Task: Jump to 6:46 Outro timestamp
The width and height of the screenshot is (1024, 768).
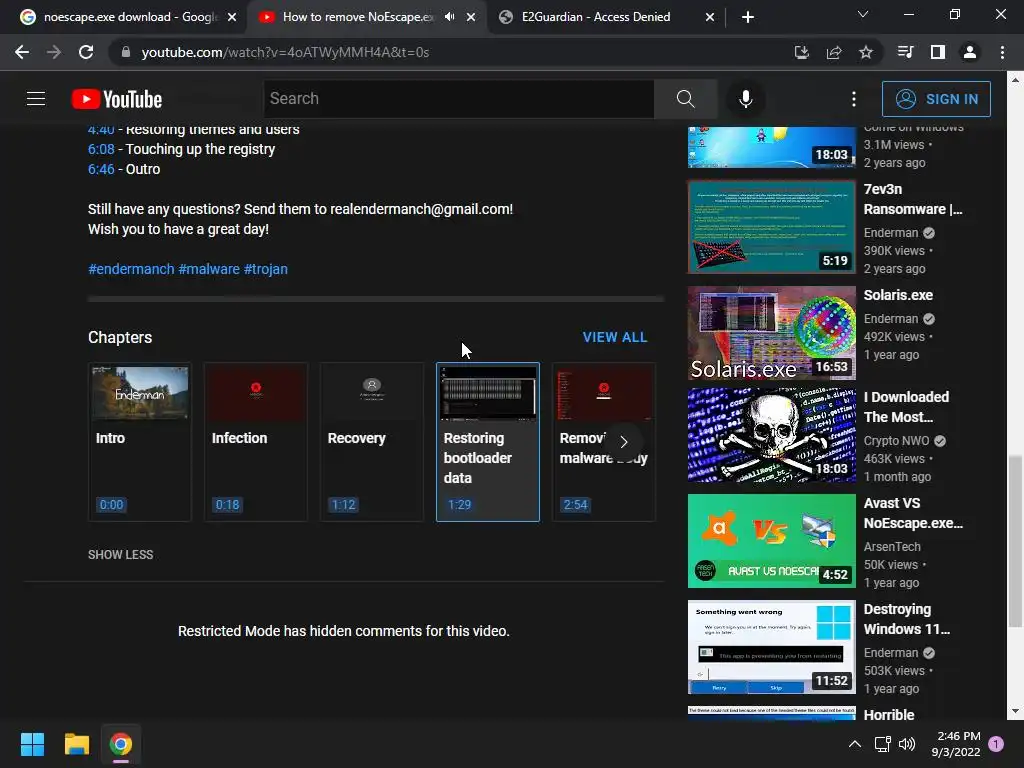Action: pos(101,169)
